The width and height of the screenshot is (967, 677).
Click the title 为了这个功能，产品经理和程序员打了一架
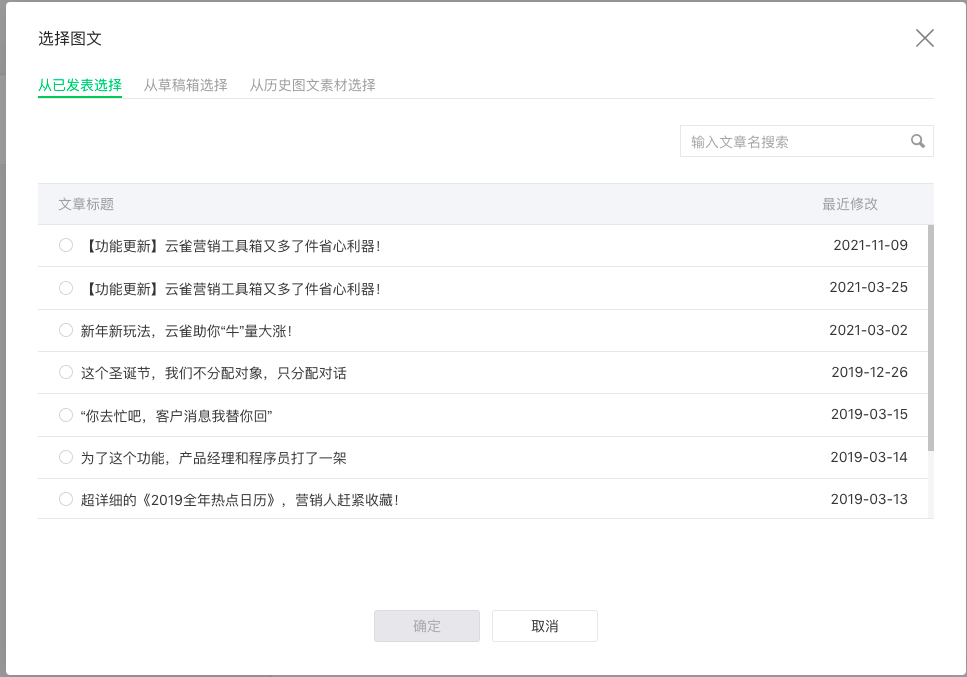click(x=213, y=458)
